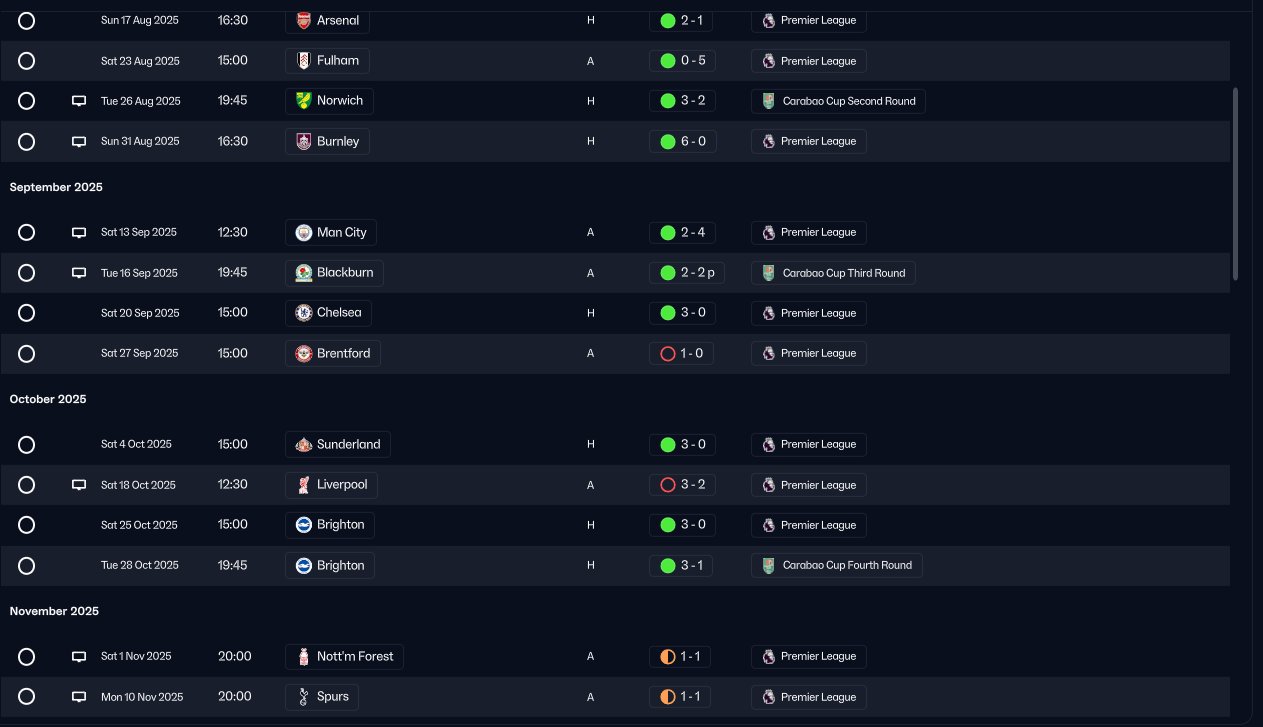Click the Premier League logo on the Chelsea row
Image resolution: width=1263 pixels, height=727 pixels.
(768, 313)
